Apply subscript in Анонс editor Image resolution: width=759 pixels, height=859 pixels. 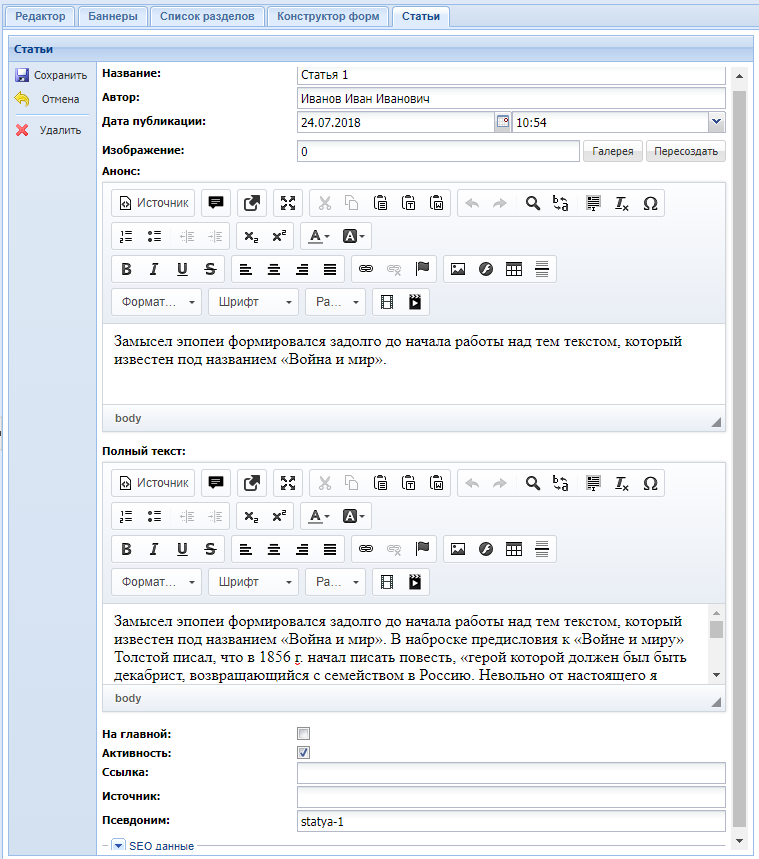point(251,236)
